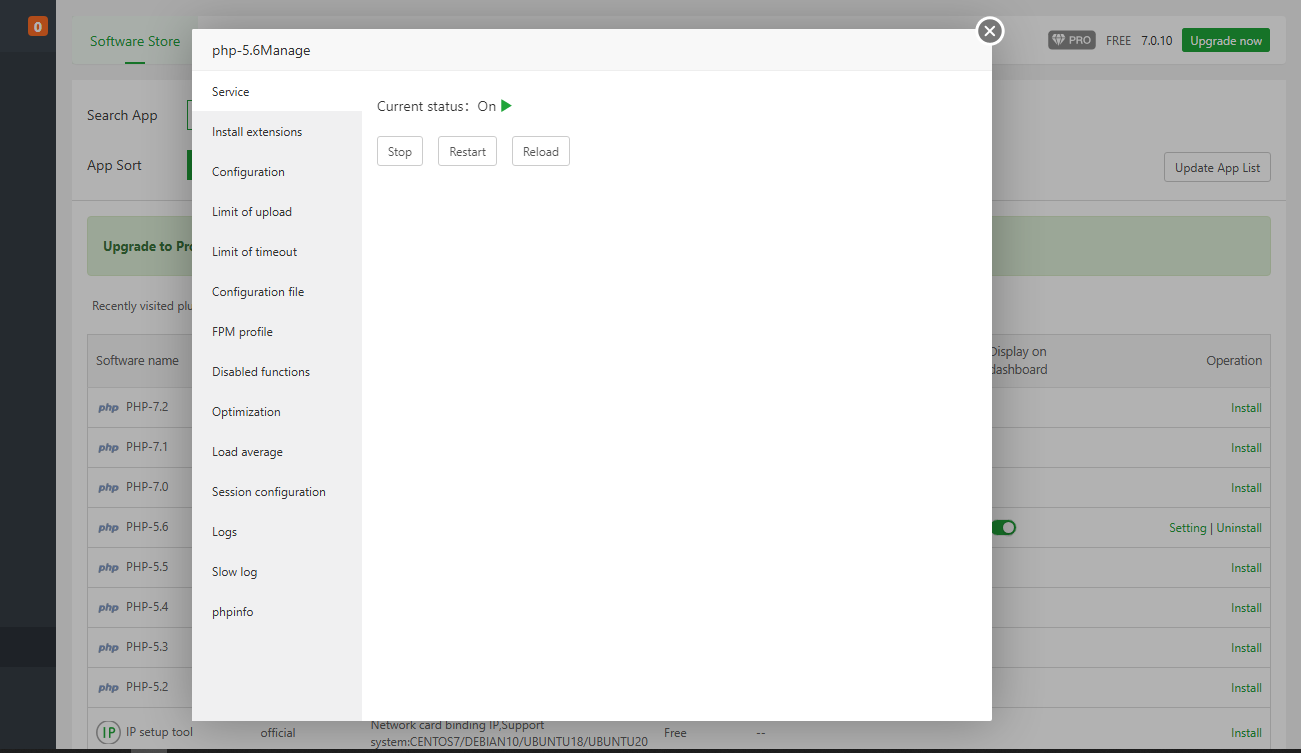Click Install for PHP-5.5
This screenshot has width=1301, height=753.
point(1246,568)
